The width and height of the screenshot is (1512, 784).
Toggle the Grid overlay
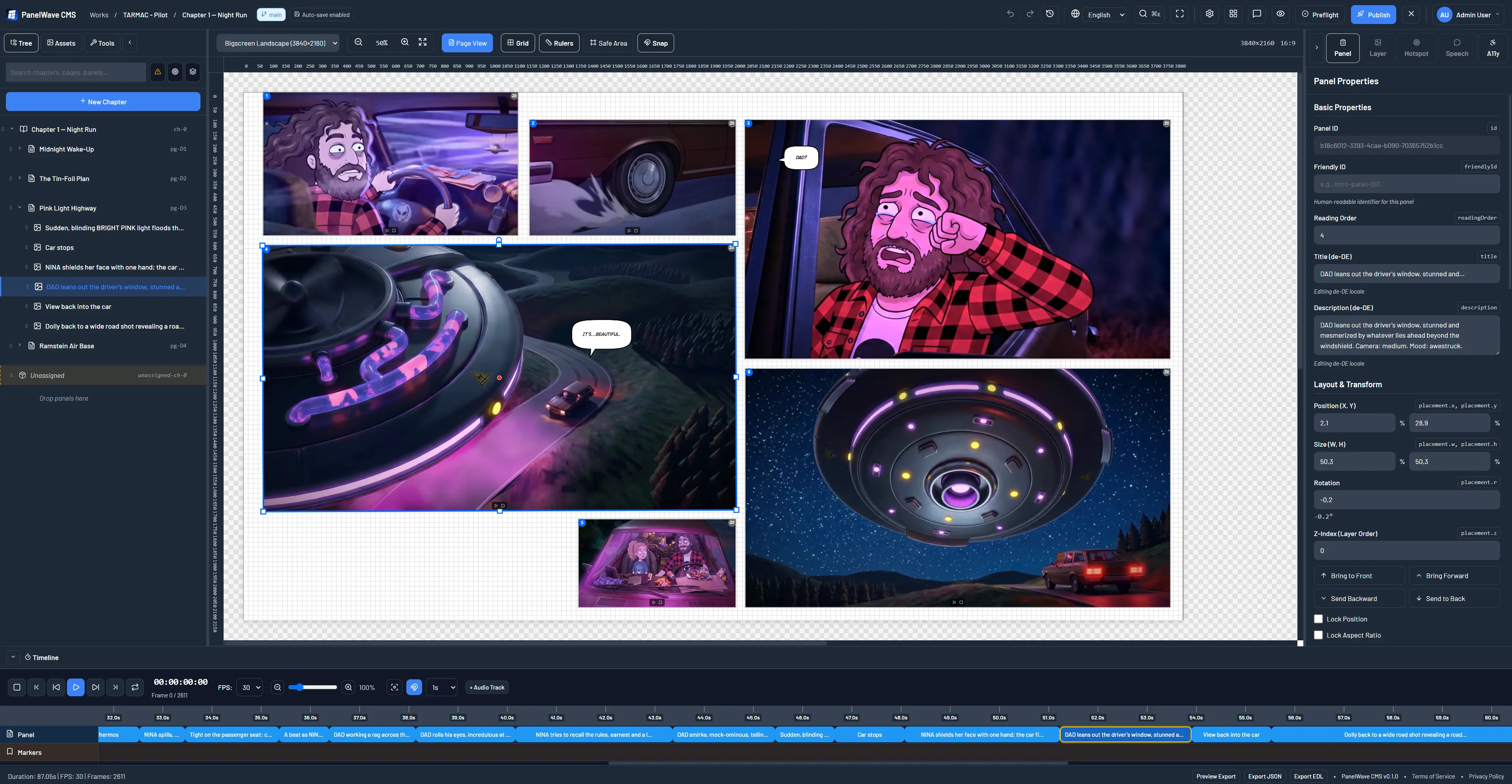point(518,43)
